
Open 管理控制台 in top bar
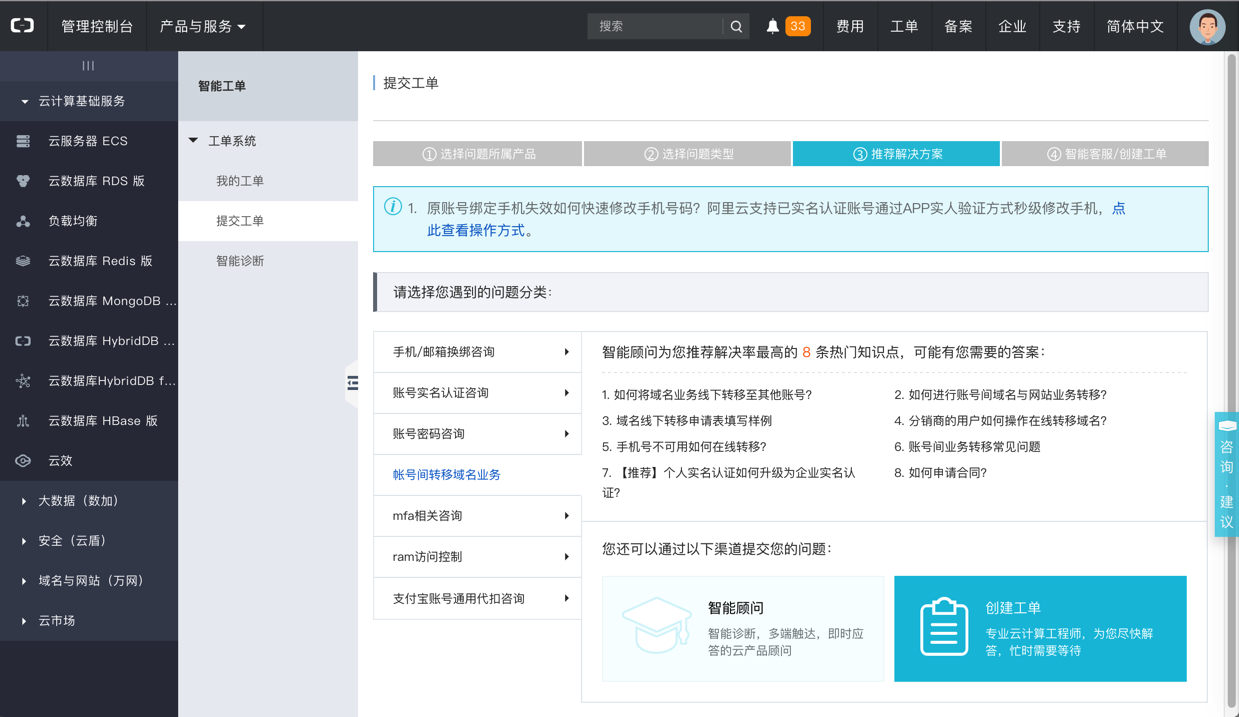click(97, 27)
